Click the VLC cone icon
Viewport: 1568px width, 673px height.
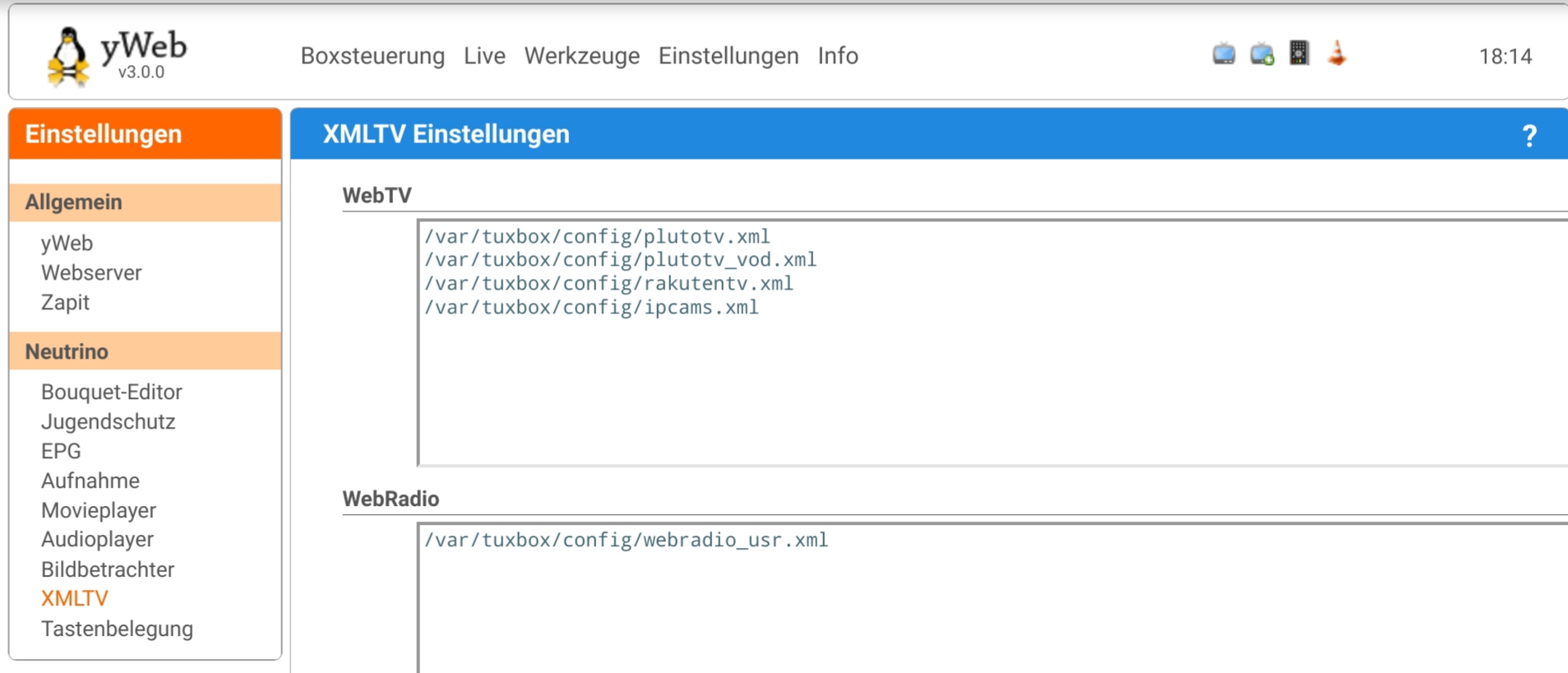[x=1337, y=53]
